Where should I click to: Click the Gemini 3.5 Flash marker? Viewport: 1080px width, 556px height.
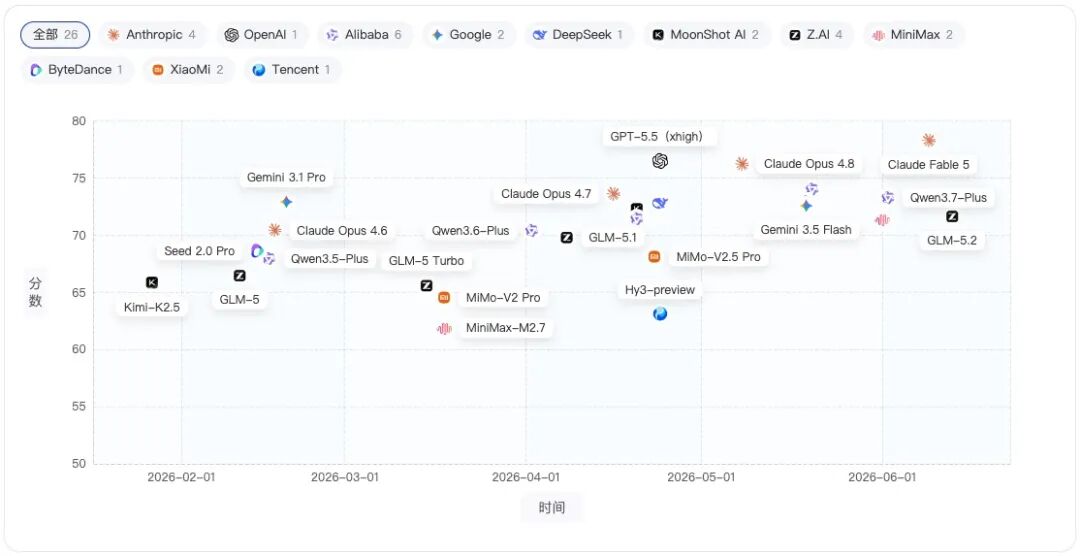[807, 205]
